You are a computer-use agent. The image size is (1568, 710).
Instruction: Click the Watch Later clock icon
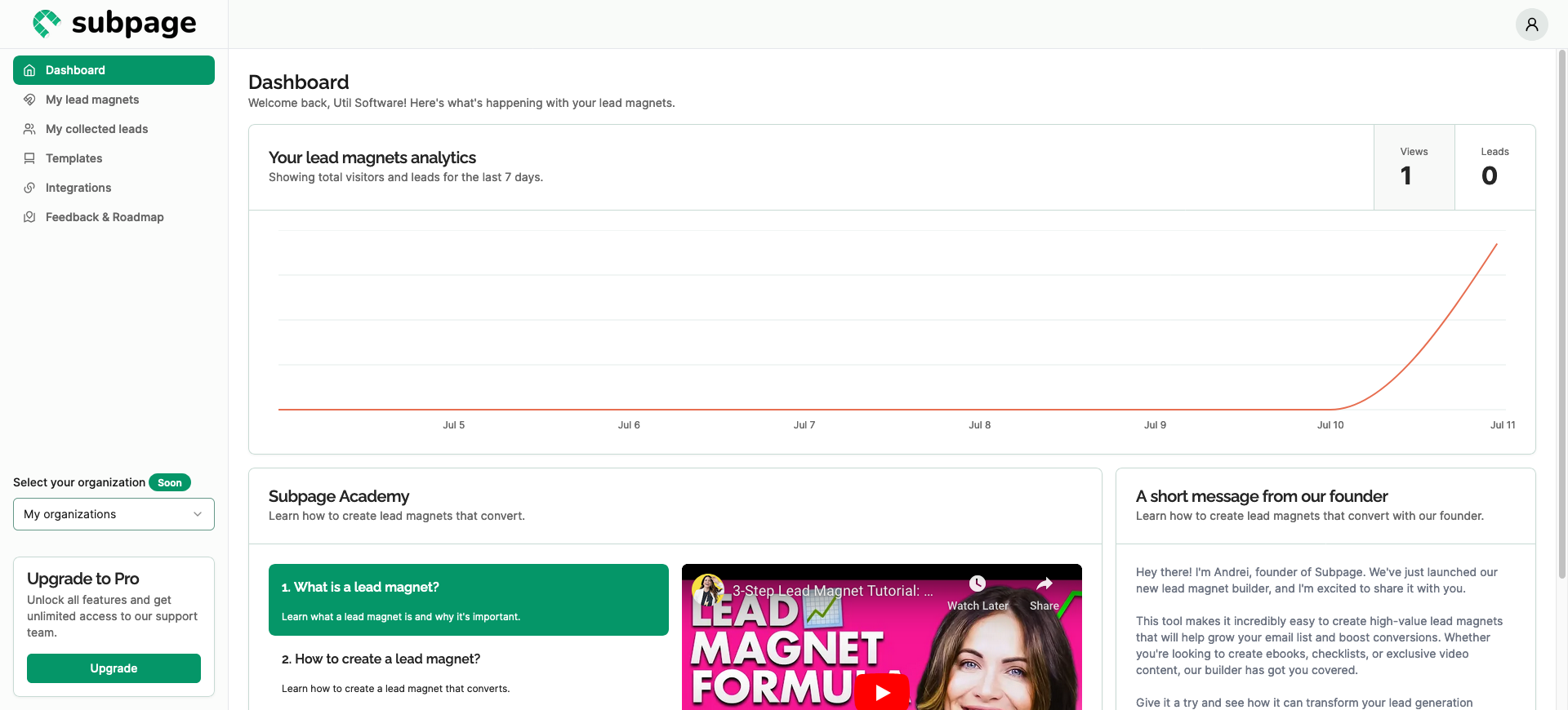pos(978,584)
